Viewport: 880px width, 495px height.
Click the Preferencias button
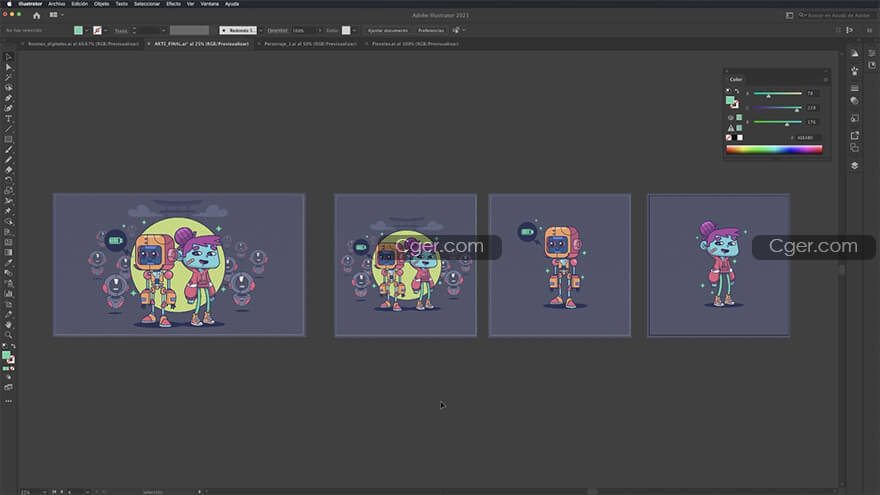pyautogui.click(x=430, y=30)
